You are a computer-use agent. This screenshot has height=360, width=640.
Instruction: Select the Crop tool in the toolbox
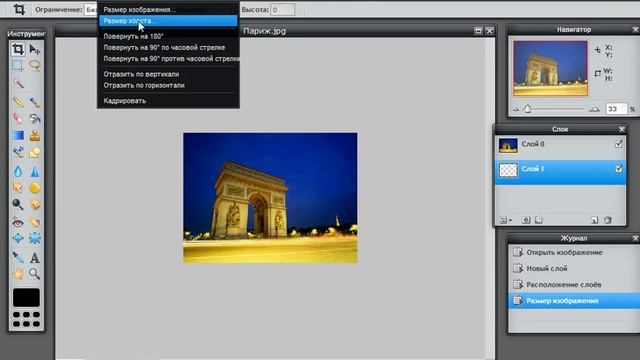point(18,49)
